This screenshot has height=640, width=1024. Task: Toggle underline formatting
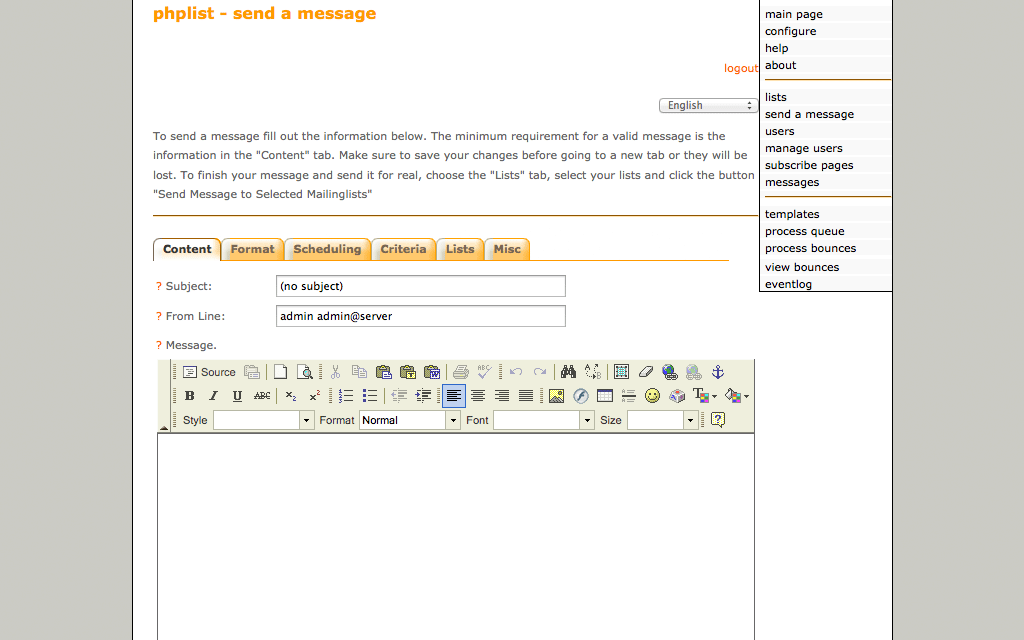point(237,396)
